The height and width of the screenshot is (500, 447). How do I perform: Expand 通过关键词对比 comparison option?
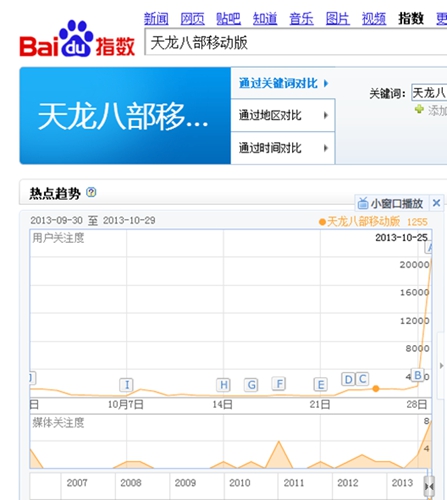pos(283,83)
